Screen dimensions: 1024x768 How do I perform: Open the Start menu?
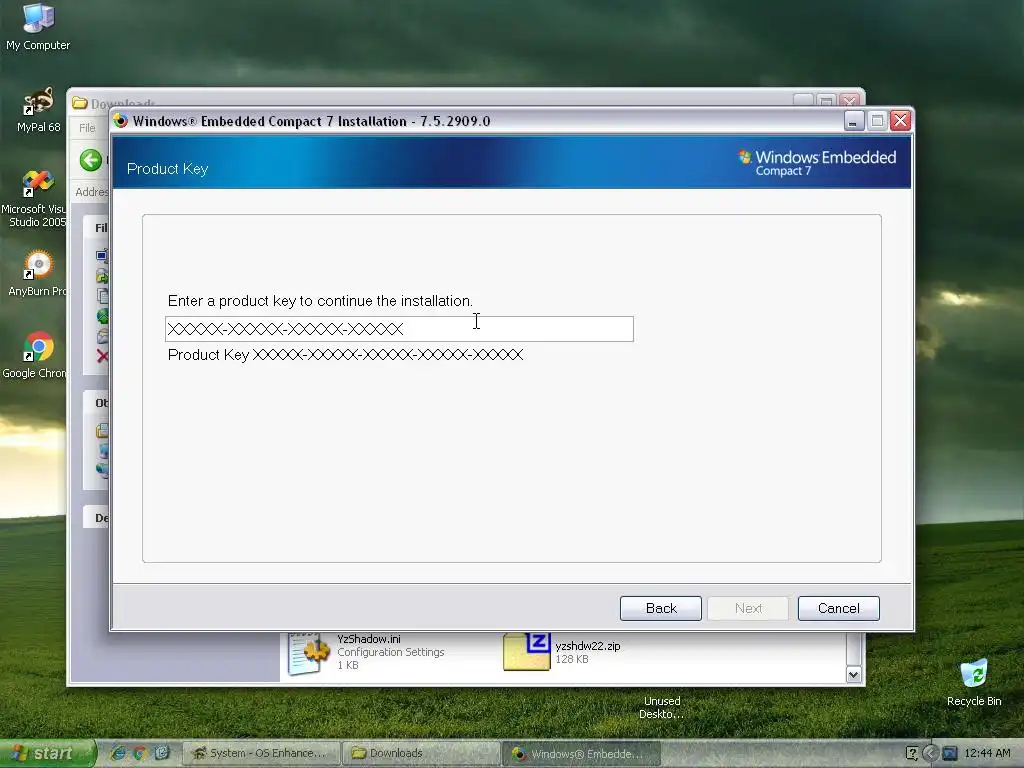47,754
